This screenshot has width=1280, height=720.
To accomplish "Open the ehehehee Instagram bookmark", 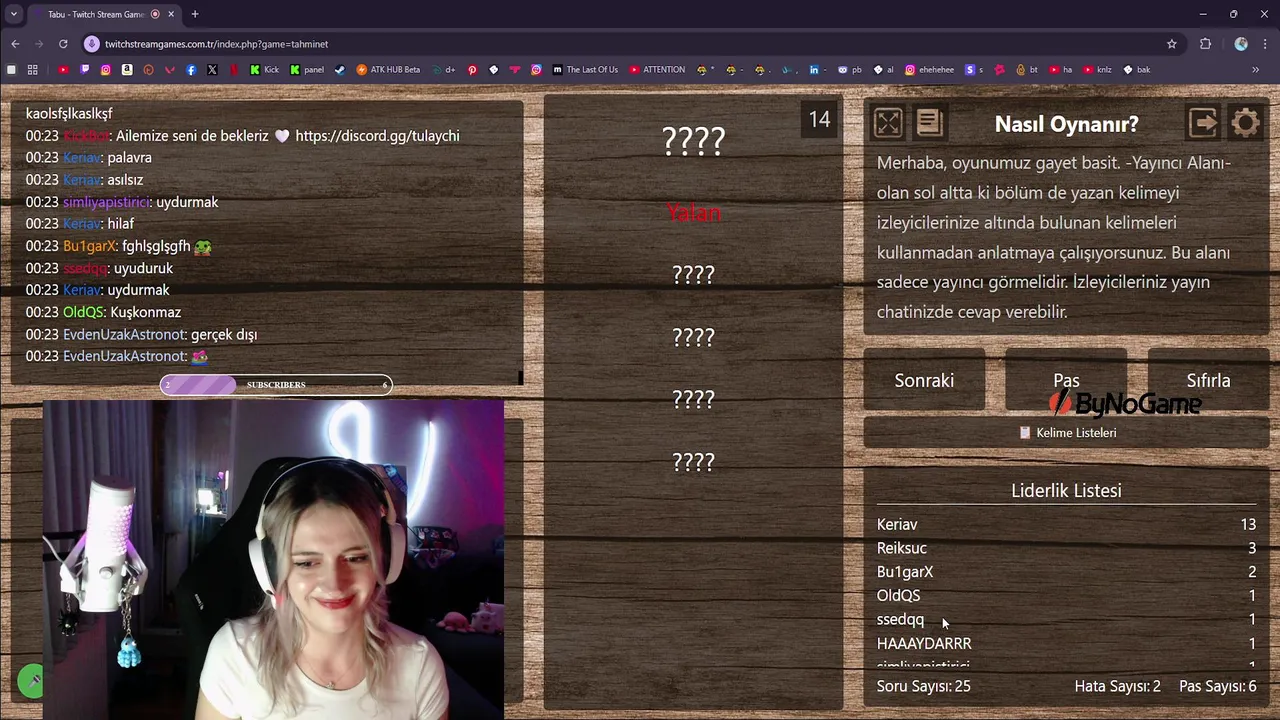I will tap(929, 70).
